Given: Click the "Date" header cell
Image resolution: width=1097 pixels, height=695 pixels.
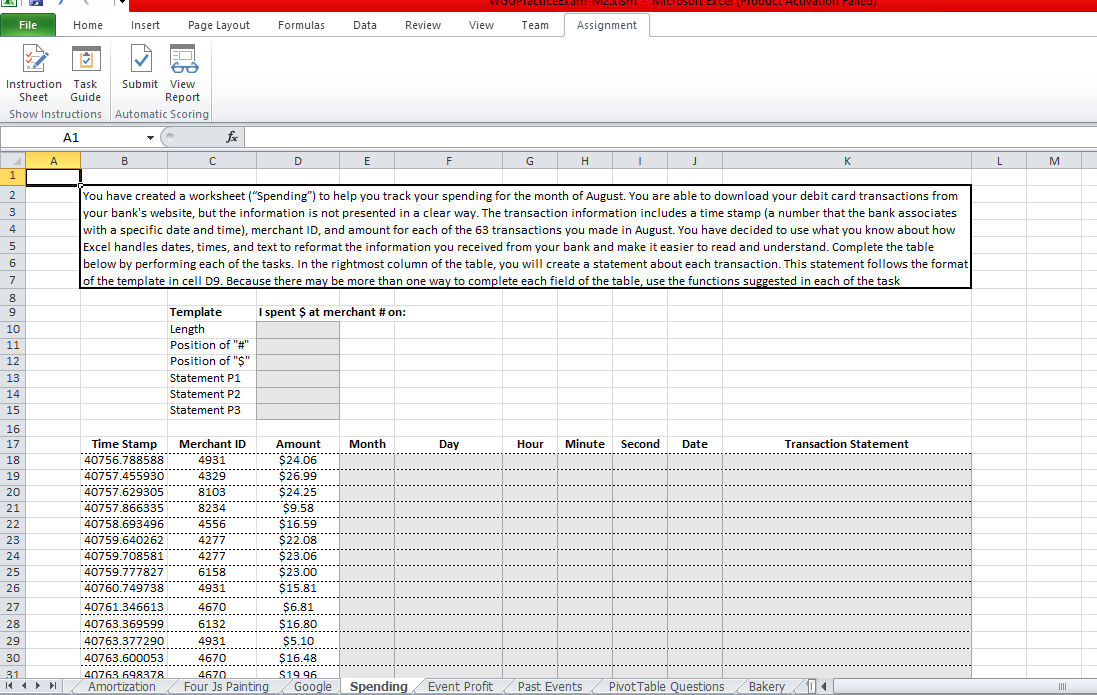Looking at the screenshot, I should [x=695, y=444].
